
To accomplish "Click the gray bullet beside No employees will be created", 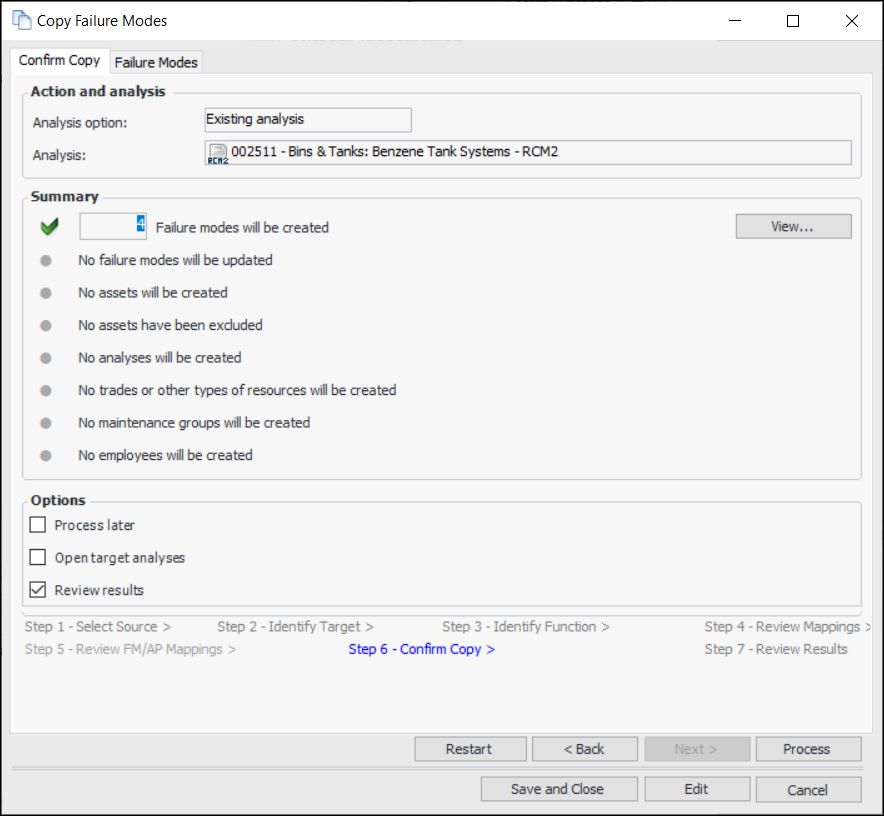I will (46, 456).
